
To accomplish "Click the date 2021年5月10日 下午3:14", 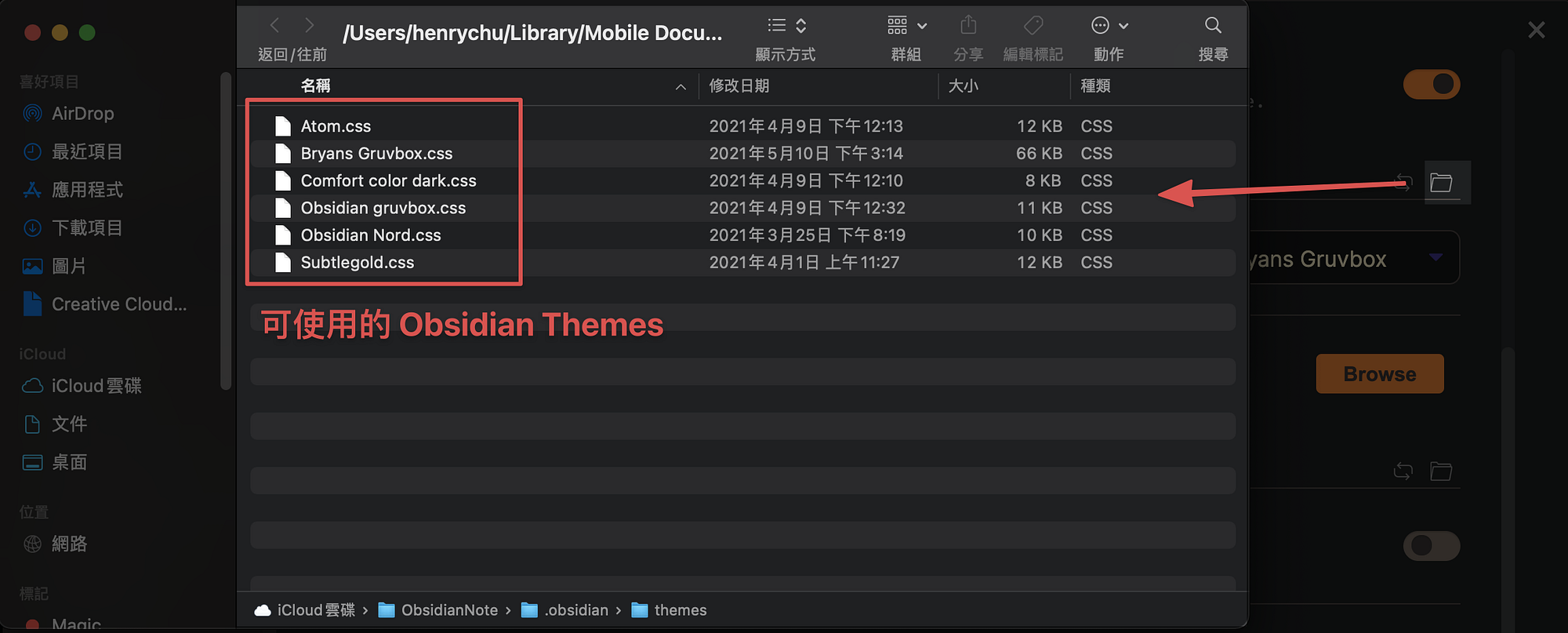I will (x=806, y=154).
